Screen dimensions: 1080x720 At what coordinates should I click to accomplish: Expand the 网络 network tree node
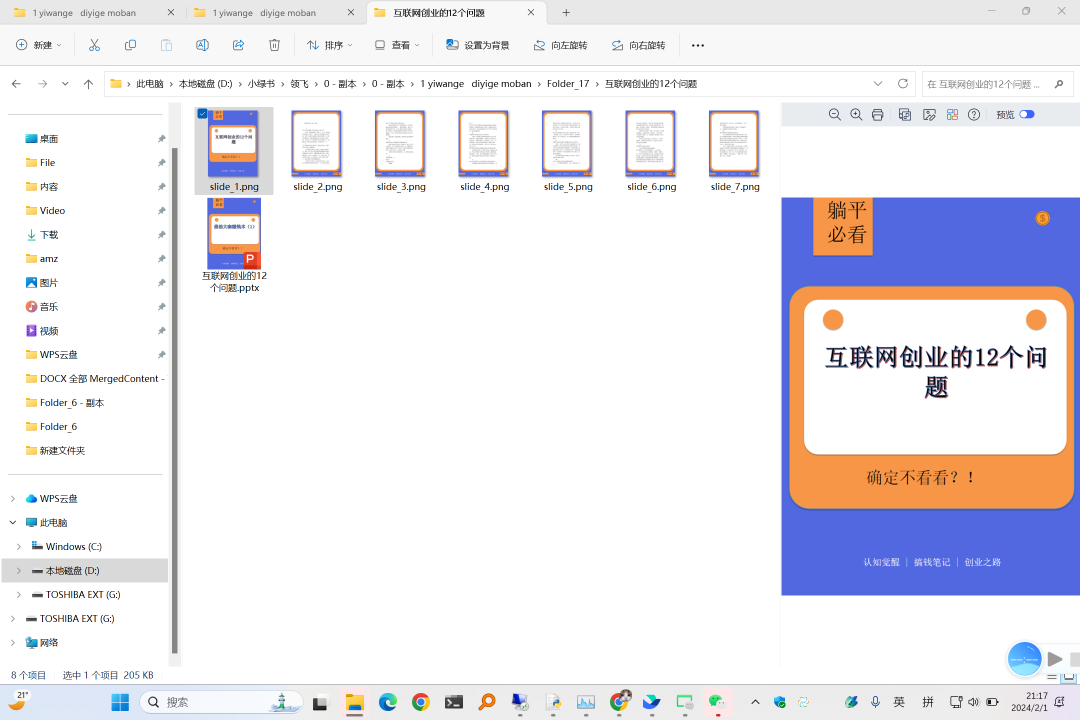coord(12,642)
